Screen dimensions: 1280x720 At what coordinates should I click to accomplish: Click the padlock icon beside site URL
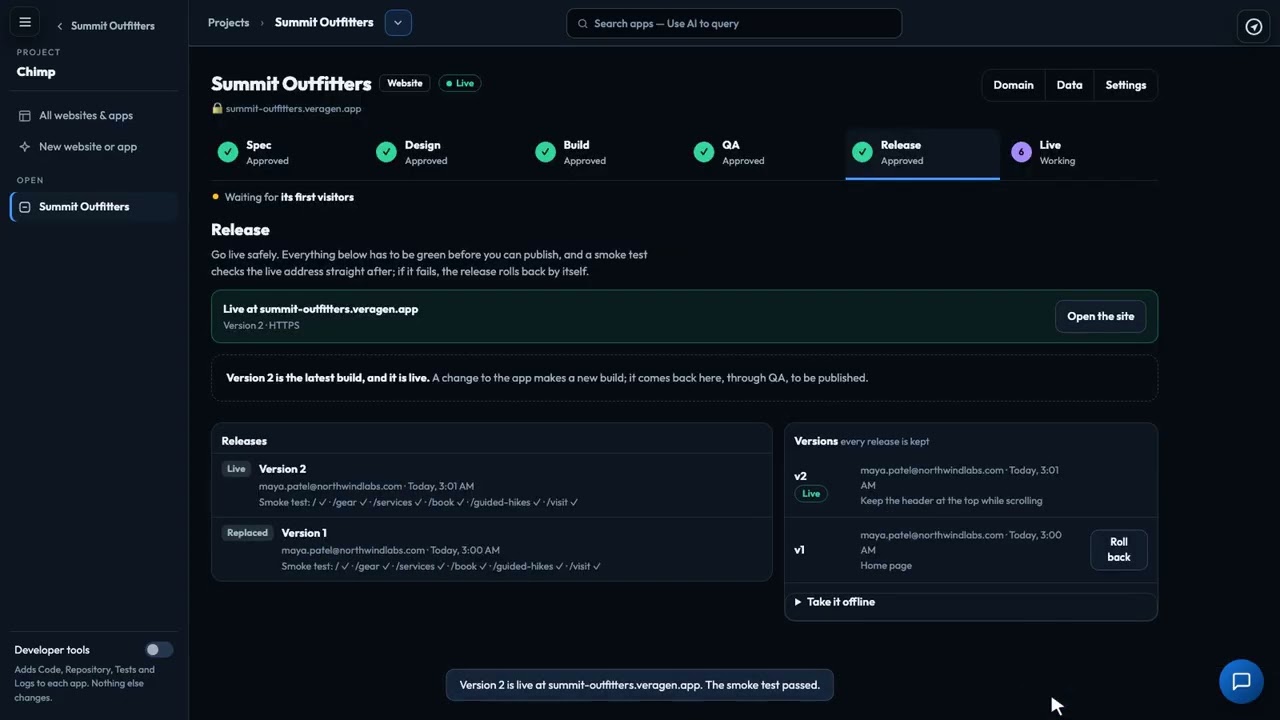[x=217, y=108]
